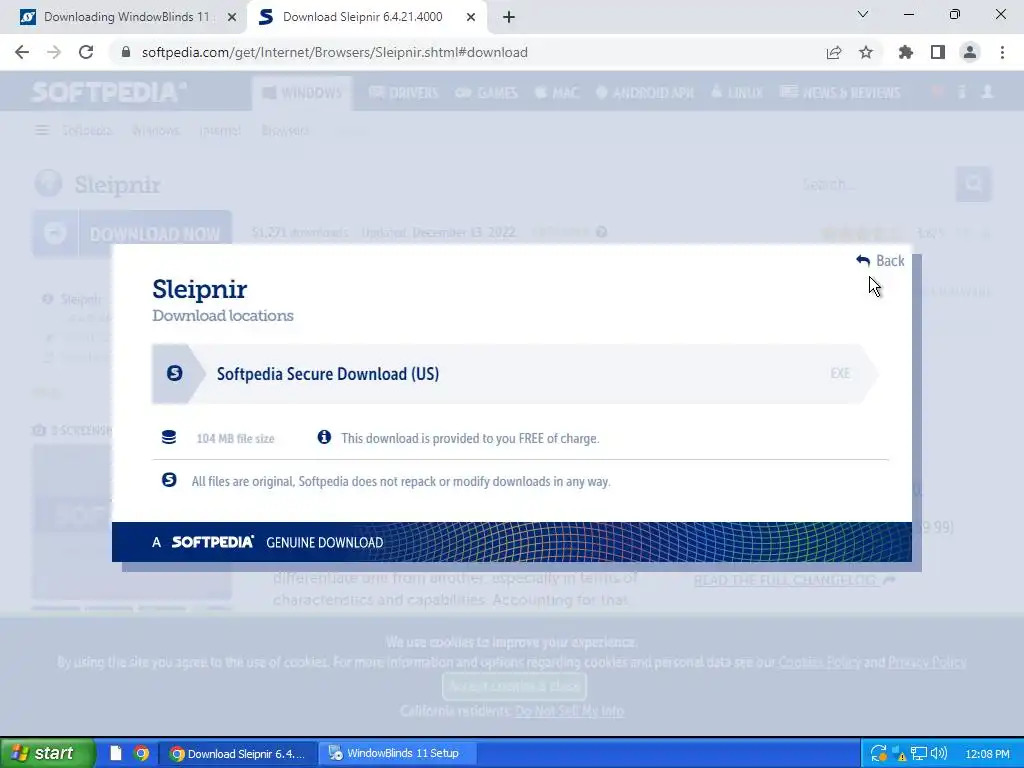Image resolution: width=1024 pixels, height=768 pixels.
Task: Open the Games section in site navigation
Action: point(487,93)
